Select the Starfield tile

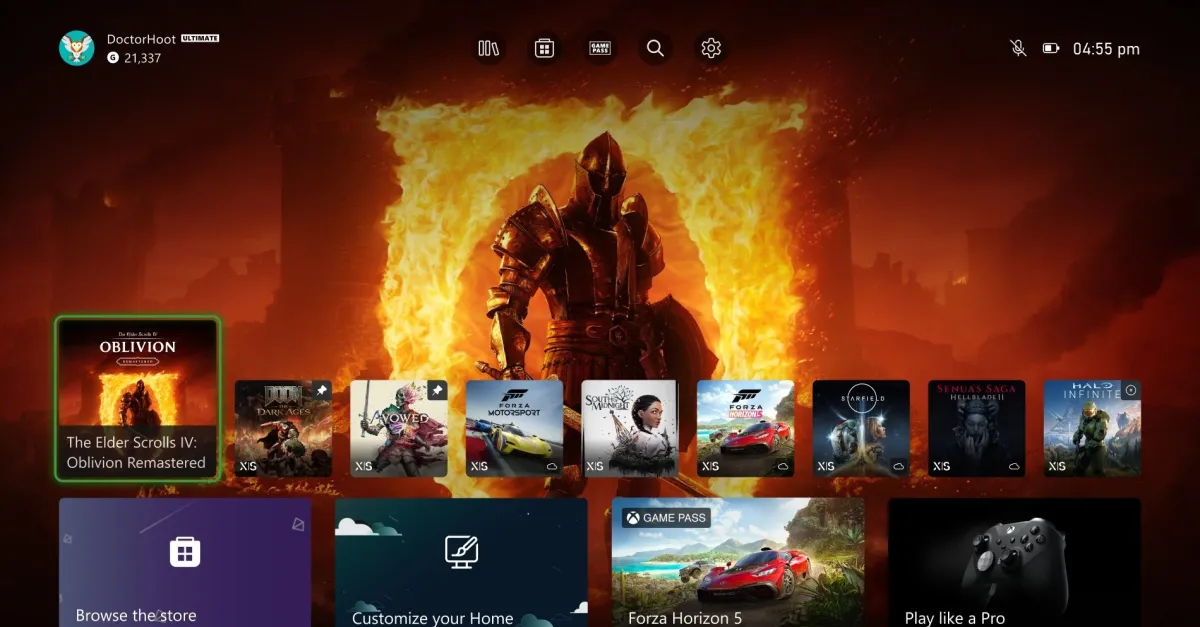point(861,428)
